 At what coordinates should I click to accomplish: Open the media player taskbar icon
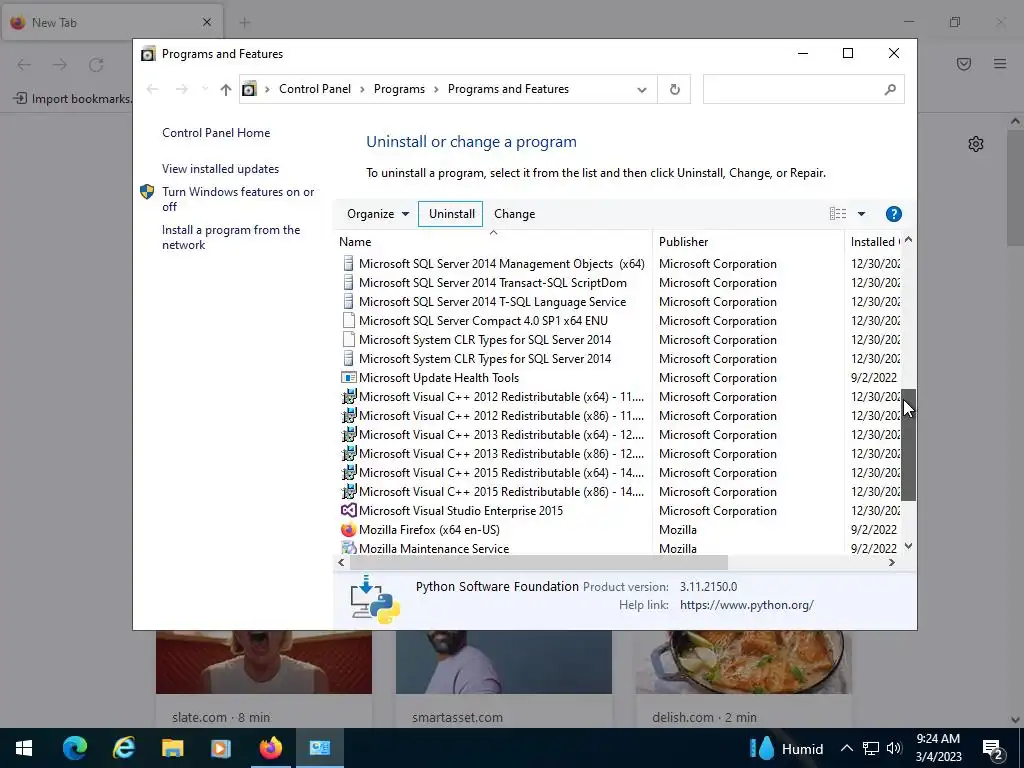[x=221, y=748]
